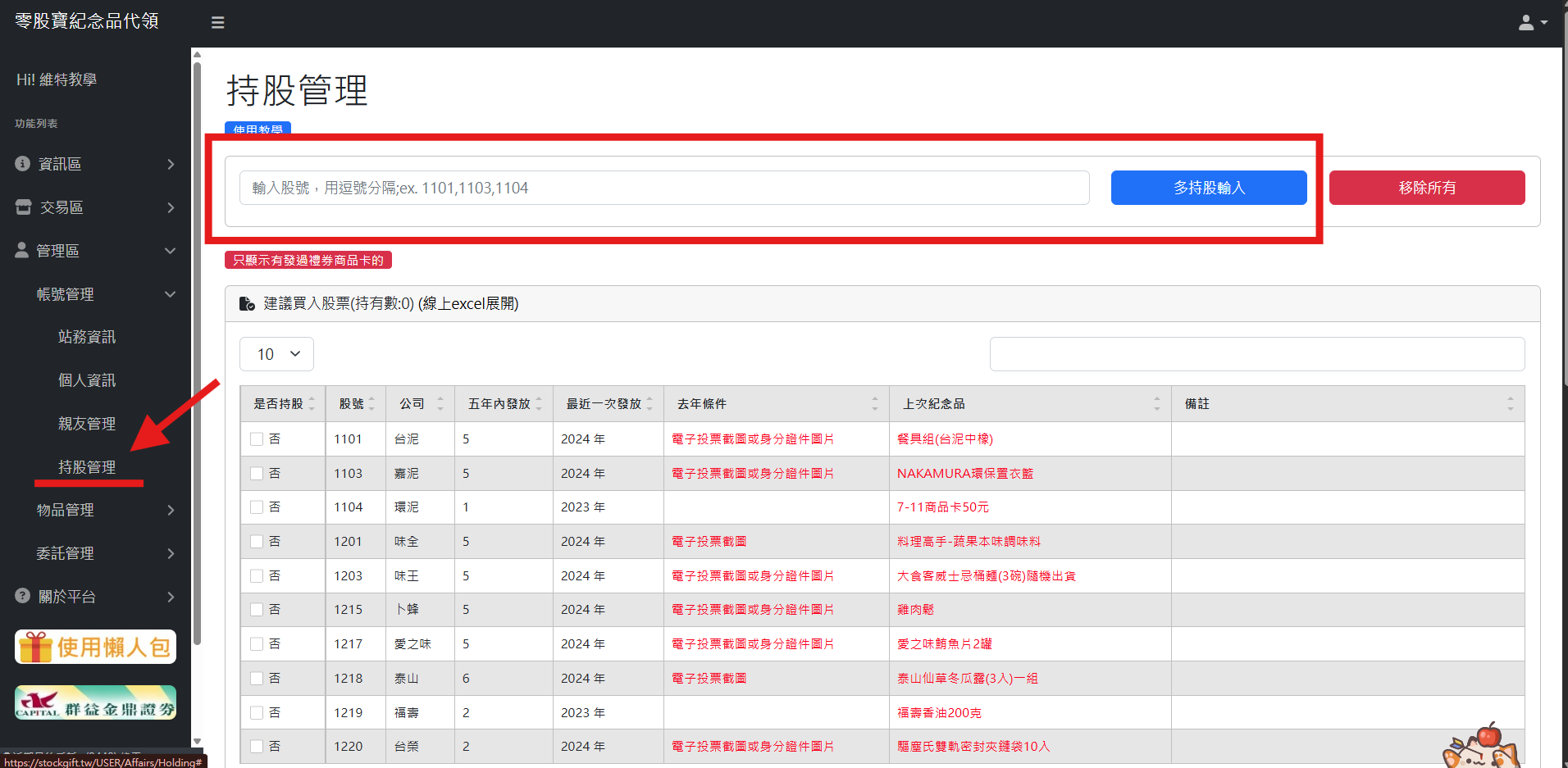
Task: Check the holding box for 1203 味王
Action: (257, 576)
